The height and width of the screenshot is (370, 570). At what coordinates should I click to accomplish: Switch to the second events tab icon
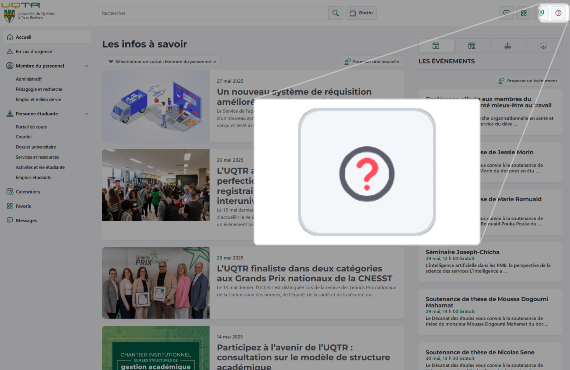(x=471, y=46)
